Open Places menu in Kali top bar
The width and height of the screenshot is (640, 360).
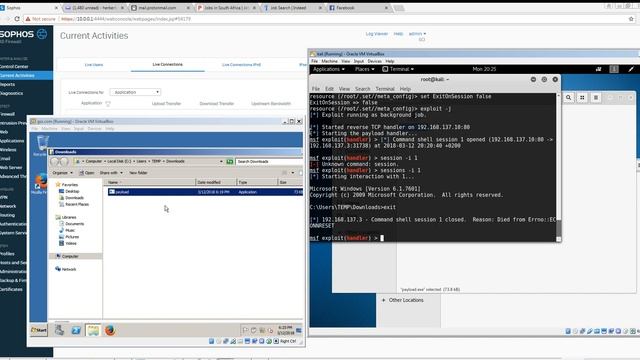(364, 69)
